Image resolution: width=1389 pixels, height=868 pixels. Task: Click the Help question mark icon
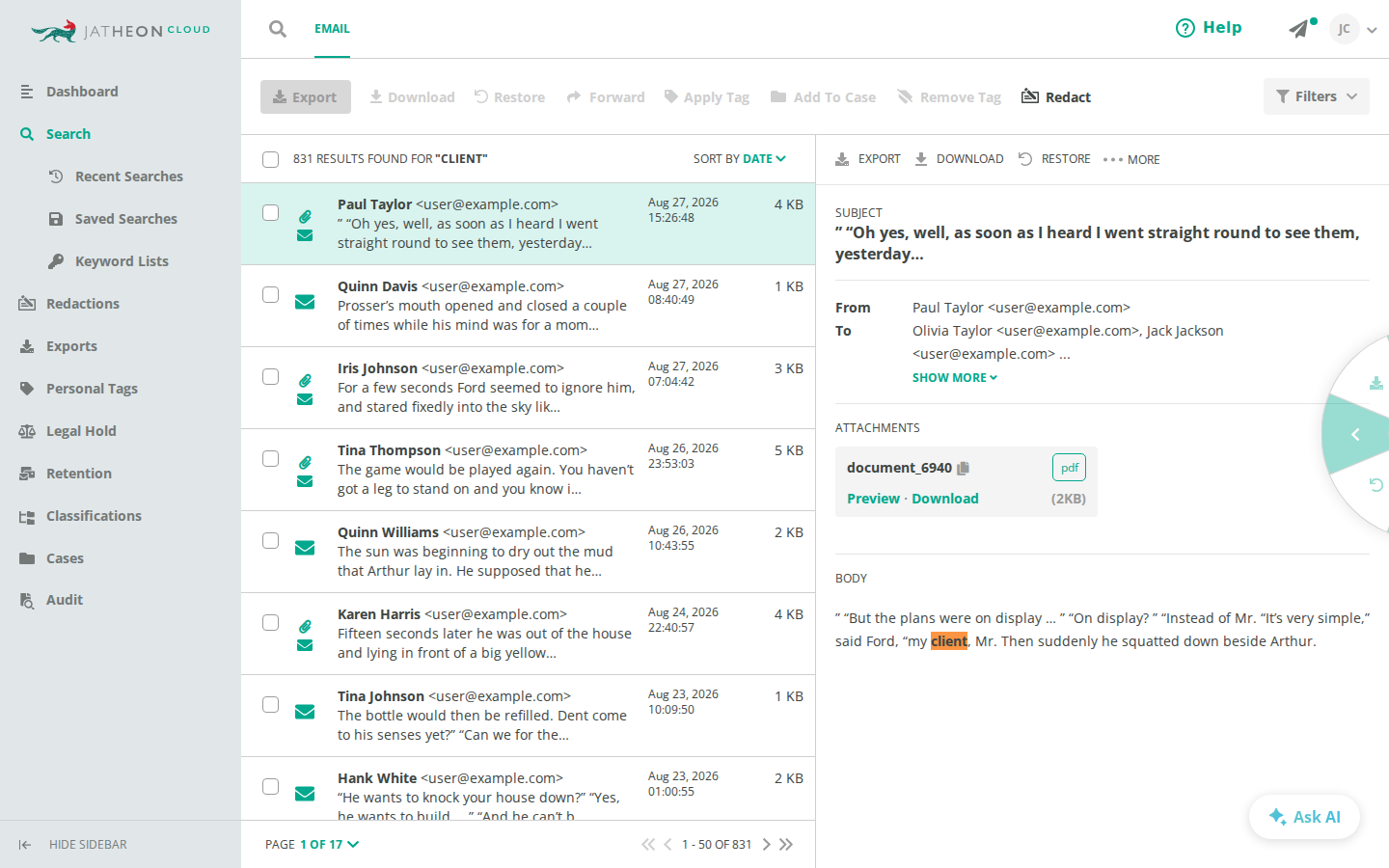(x=1185, y=28)
